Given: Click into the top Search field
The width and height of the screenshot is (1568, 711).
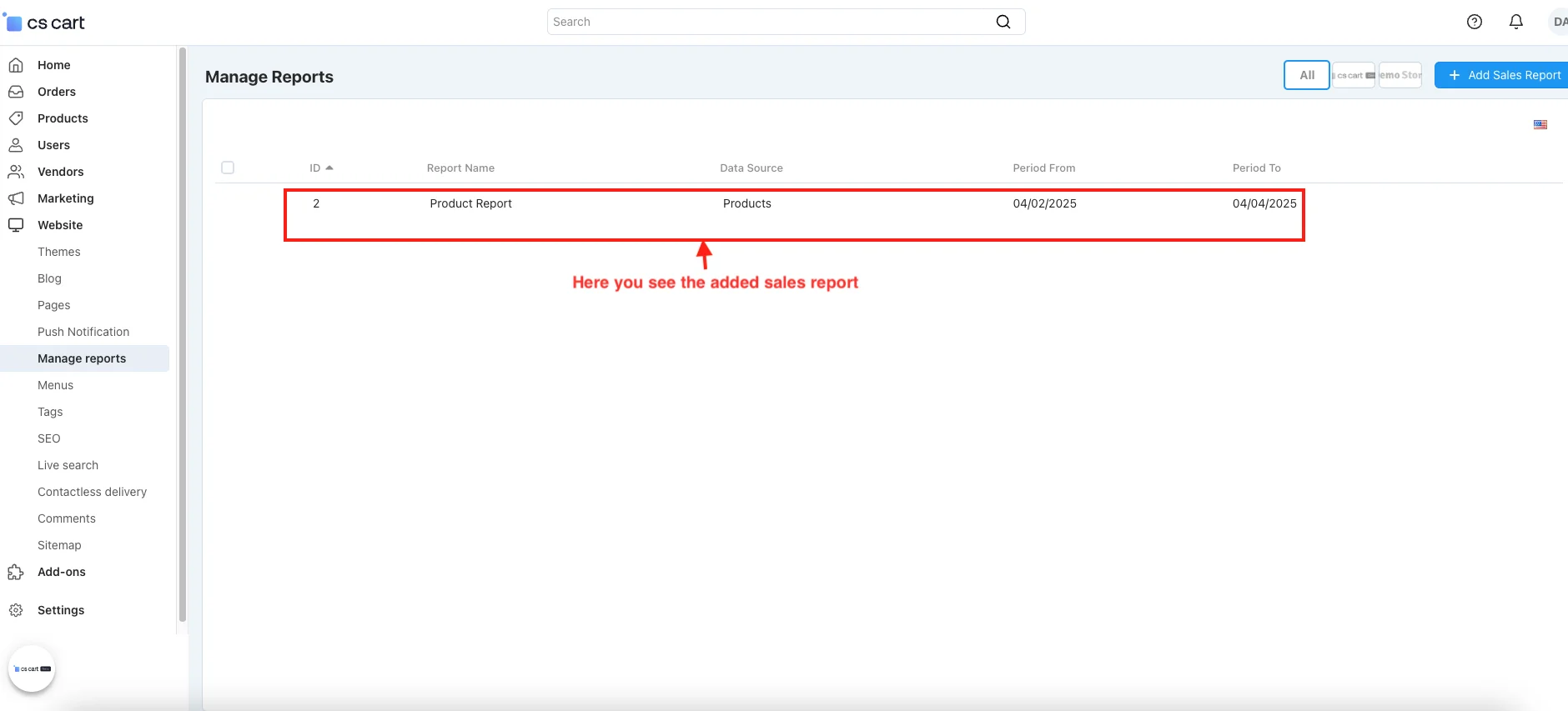Looking at the screenshot, I should 767,22.
